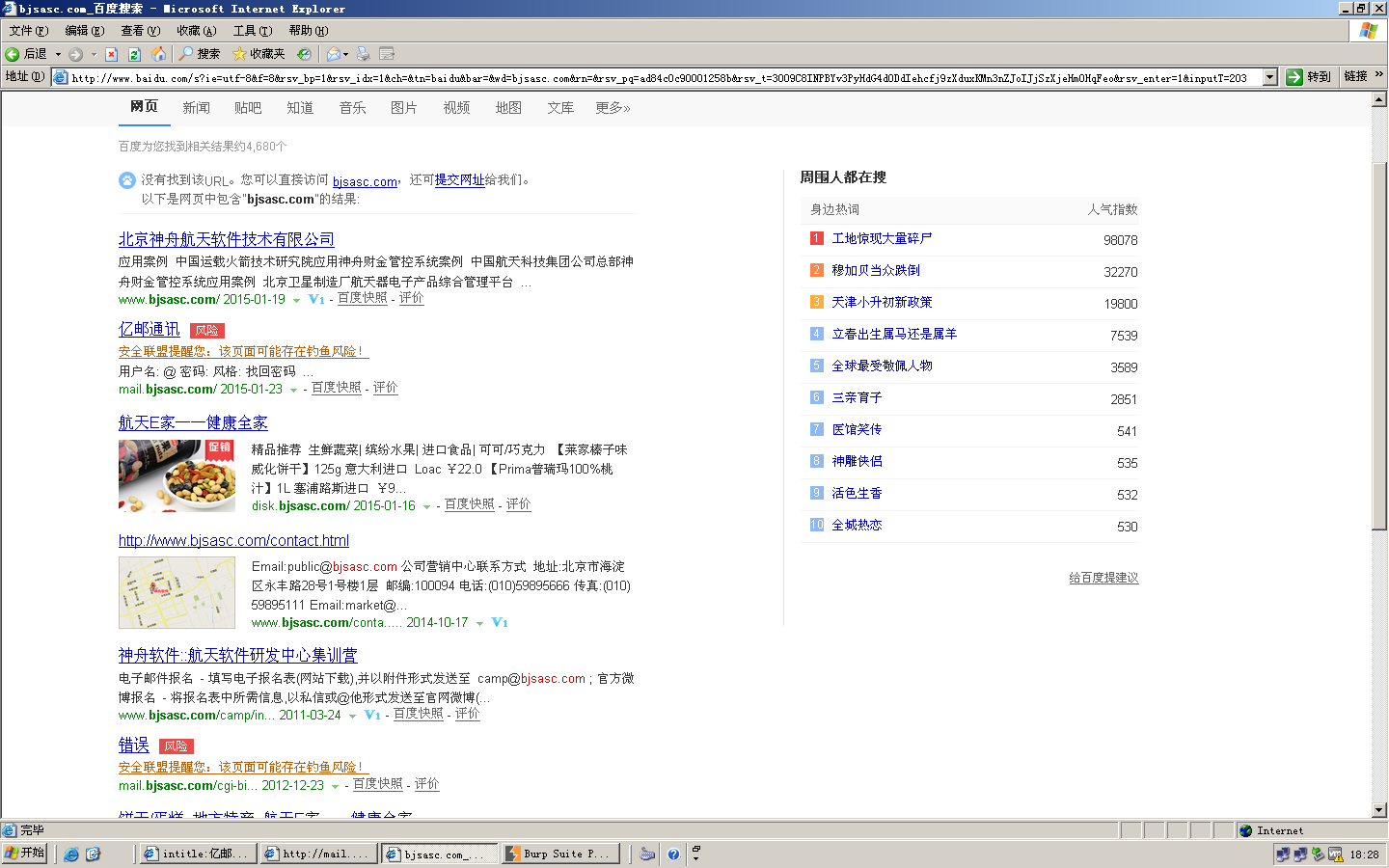The height and width of the screenshot is (868, 1389).
Task: Expand dropdown arrow after www.bjsasc.com/ 2015-01-19
Action: coord(296,300)
